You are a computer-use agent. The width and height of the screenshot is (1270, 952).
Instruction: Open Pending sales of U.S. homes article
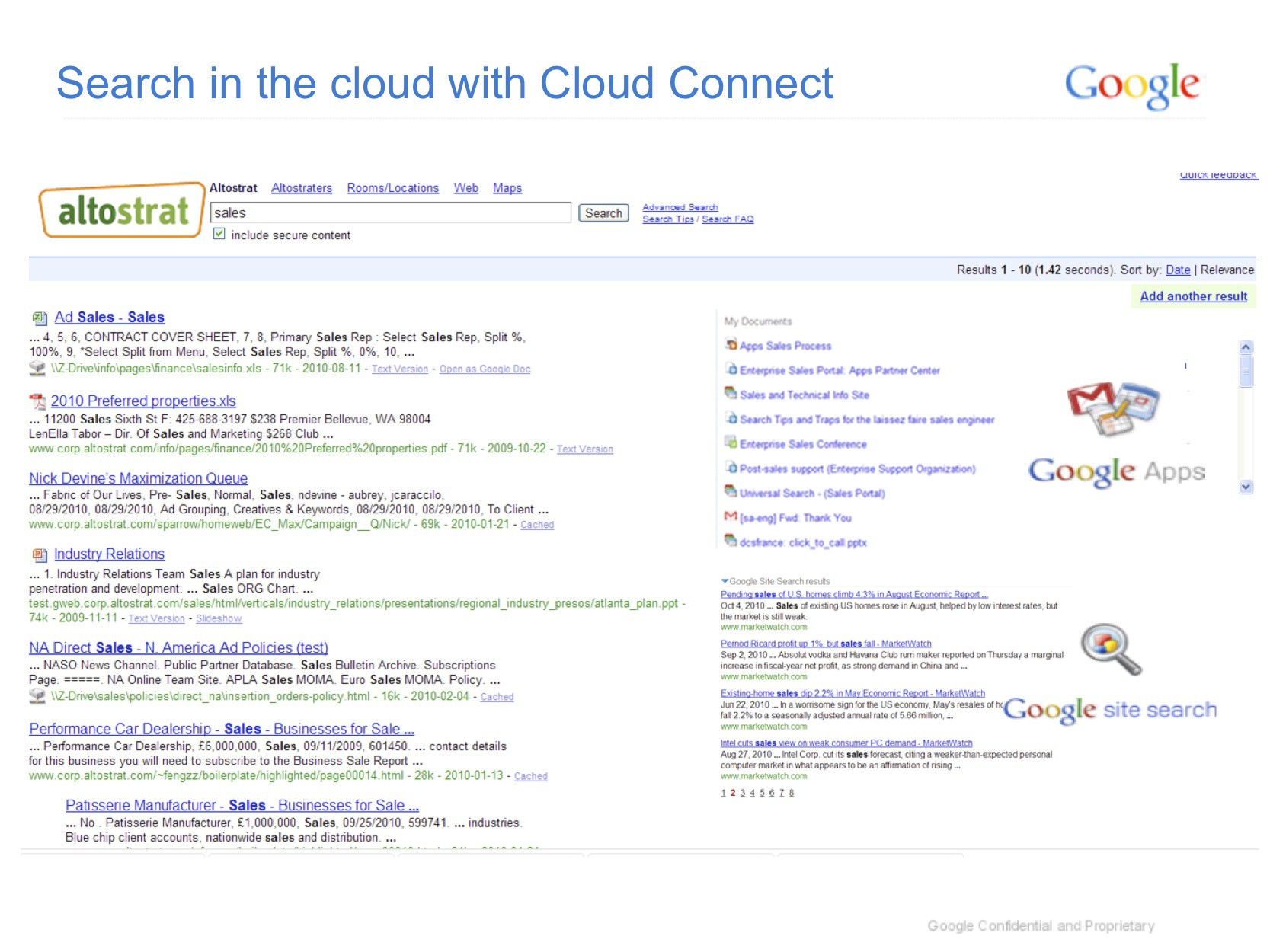click(x=854, y=595)
